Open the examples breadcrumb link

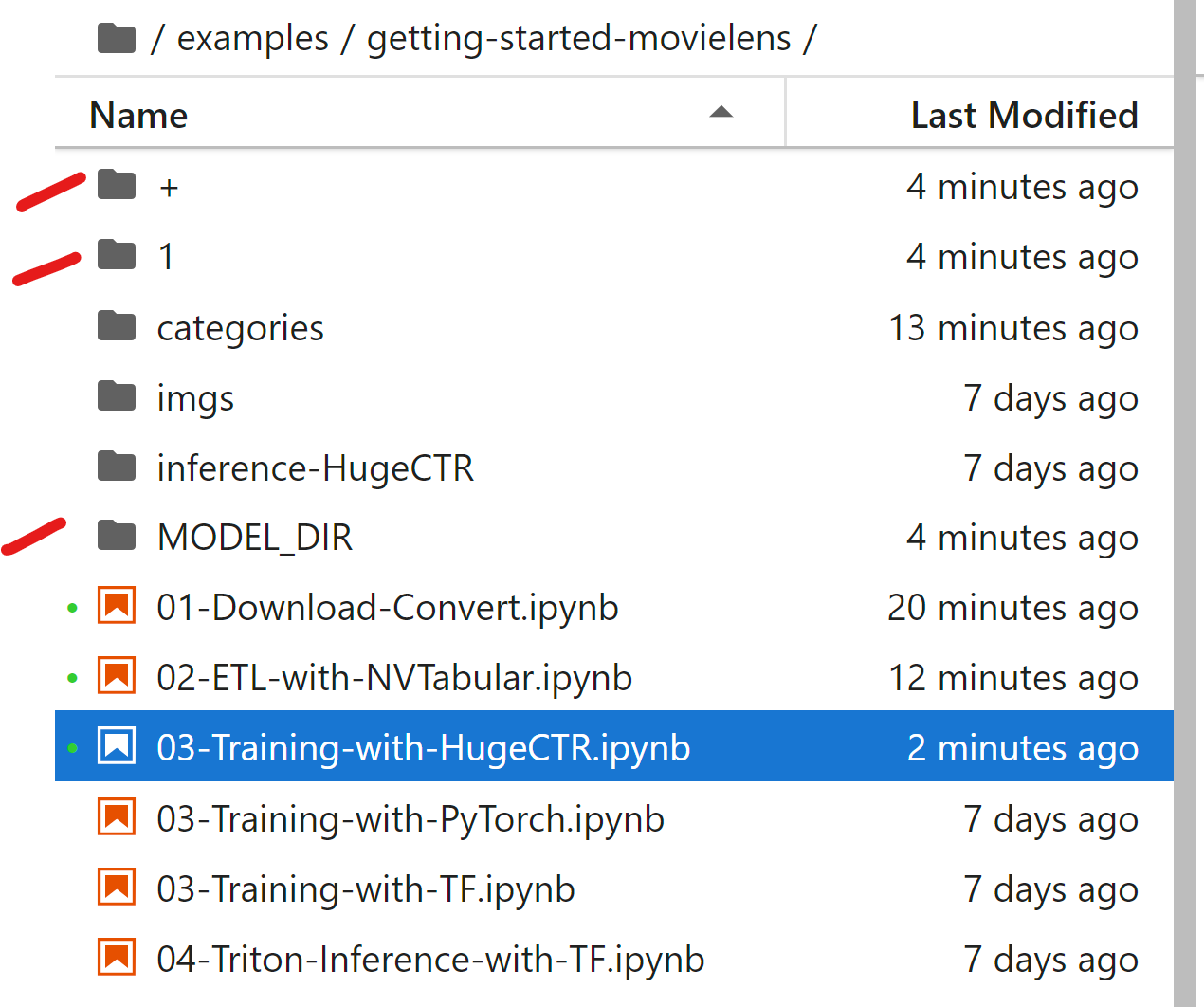click(252, 38)
